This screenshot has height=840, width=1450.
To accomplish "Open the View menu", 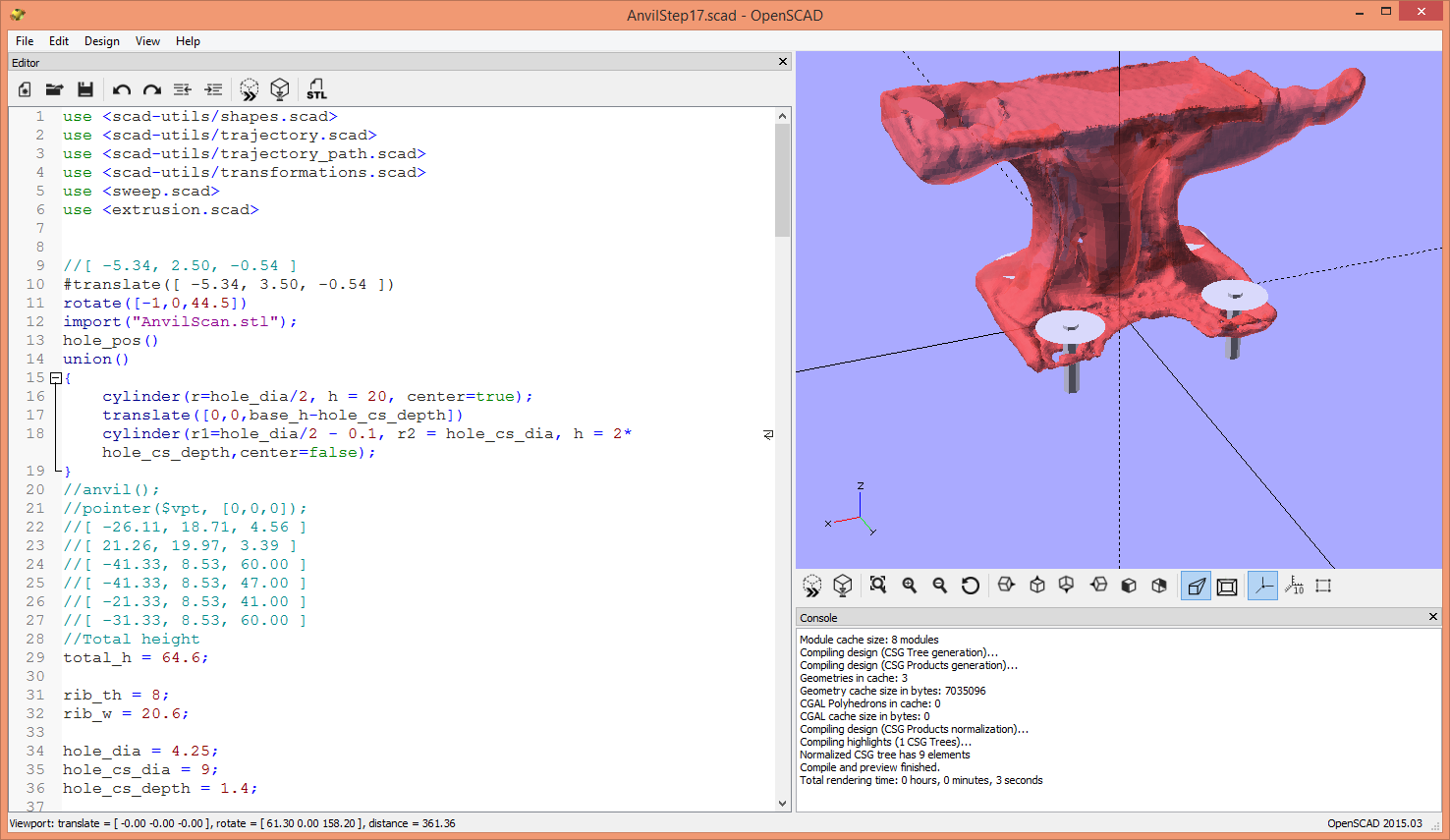I will pyautogui.click(x=147, y=41).
